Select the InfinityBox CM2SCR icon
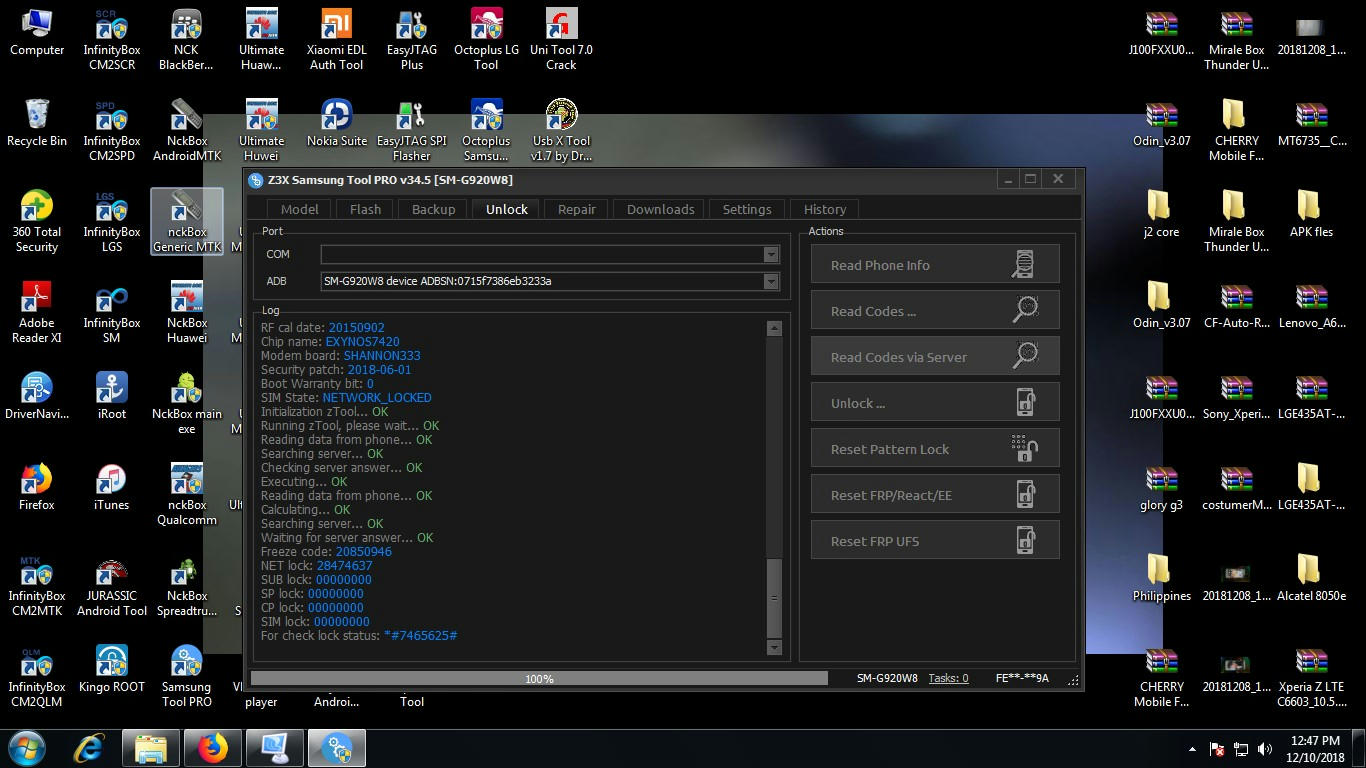The width and height of the screenshot is (1366, 768). [x=112, y=40]
